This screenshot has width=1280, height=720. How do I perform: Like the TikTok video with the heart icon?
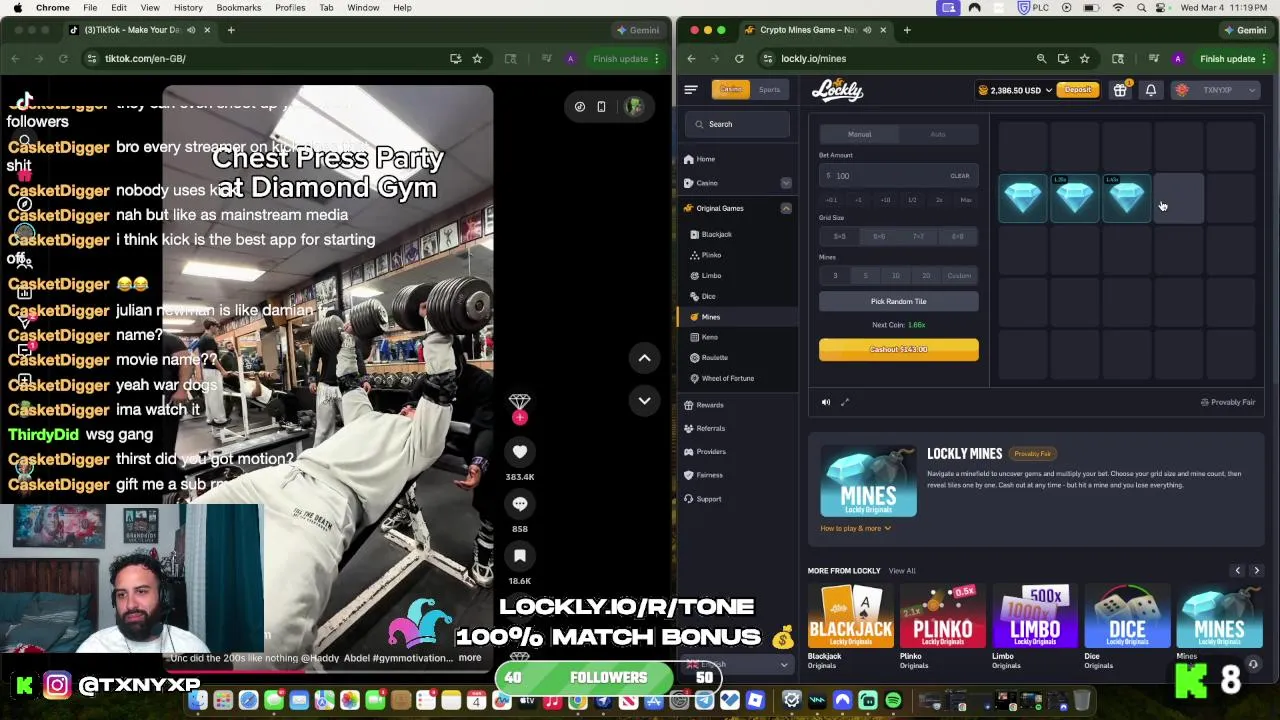click(x=520, y=452)
